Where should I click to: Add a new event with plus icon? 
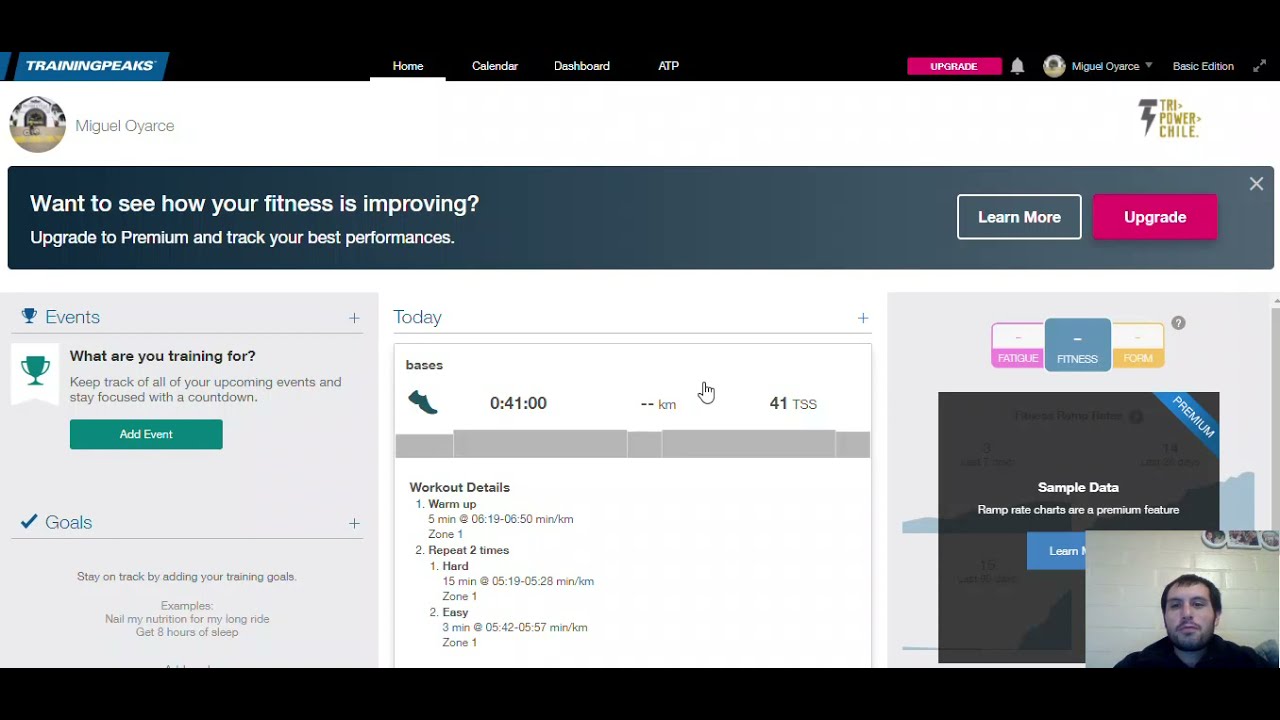point(354,318)
